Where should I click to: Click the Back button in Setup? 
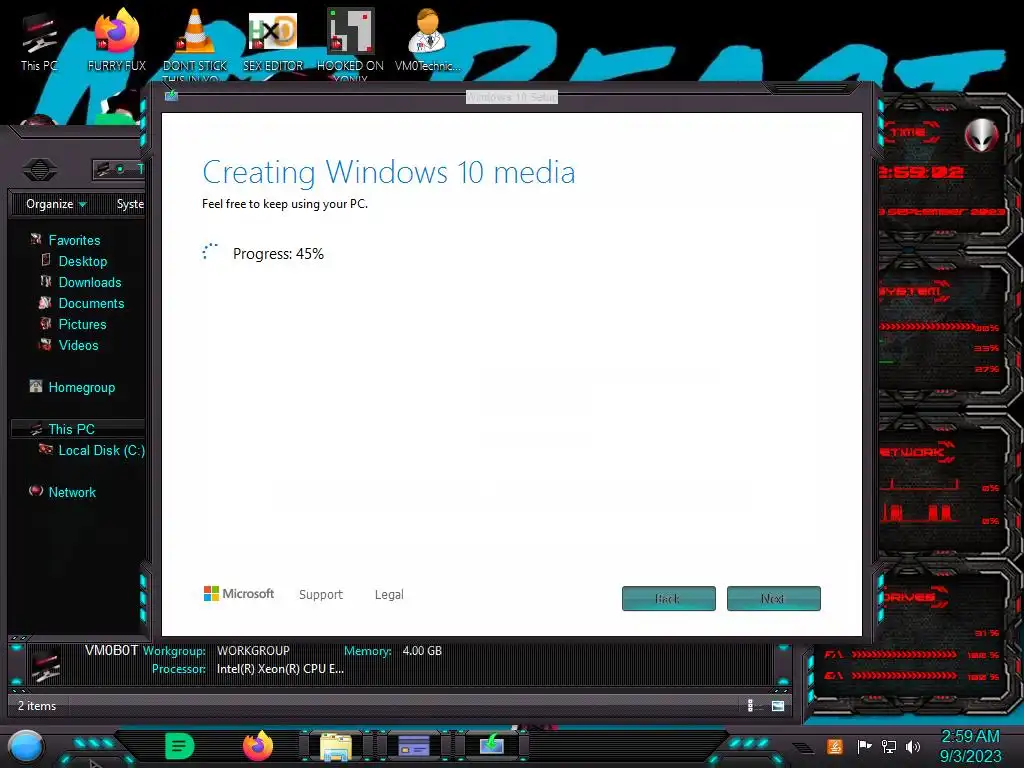click(668, 598)
